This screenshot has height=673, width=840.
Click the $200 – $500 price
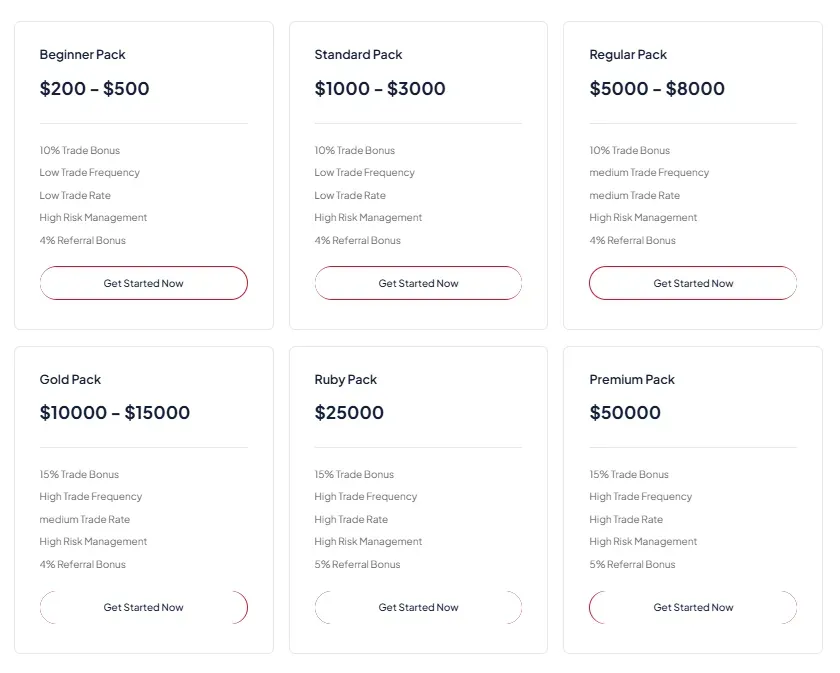click(x=95, y=89)
